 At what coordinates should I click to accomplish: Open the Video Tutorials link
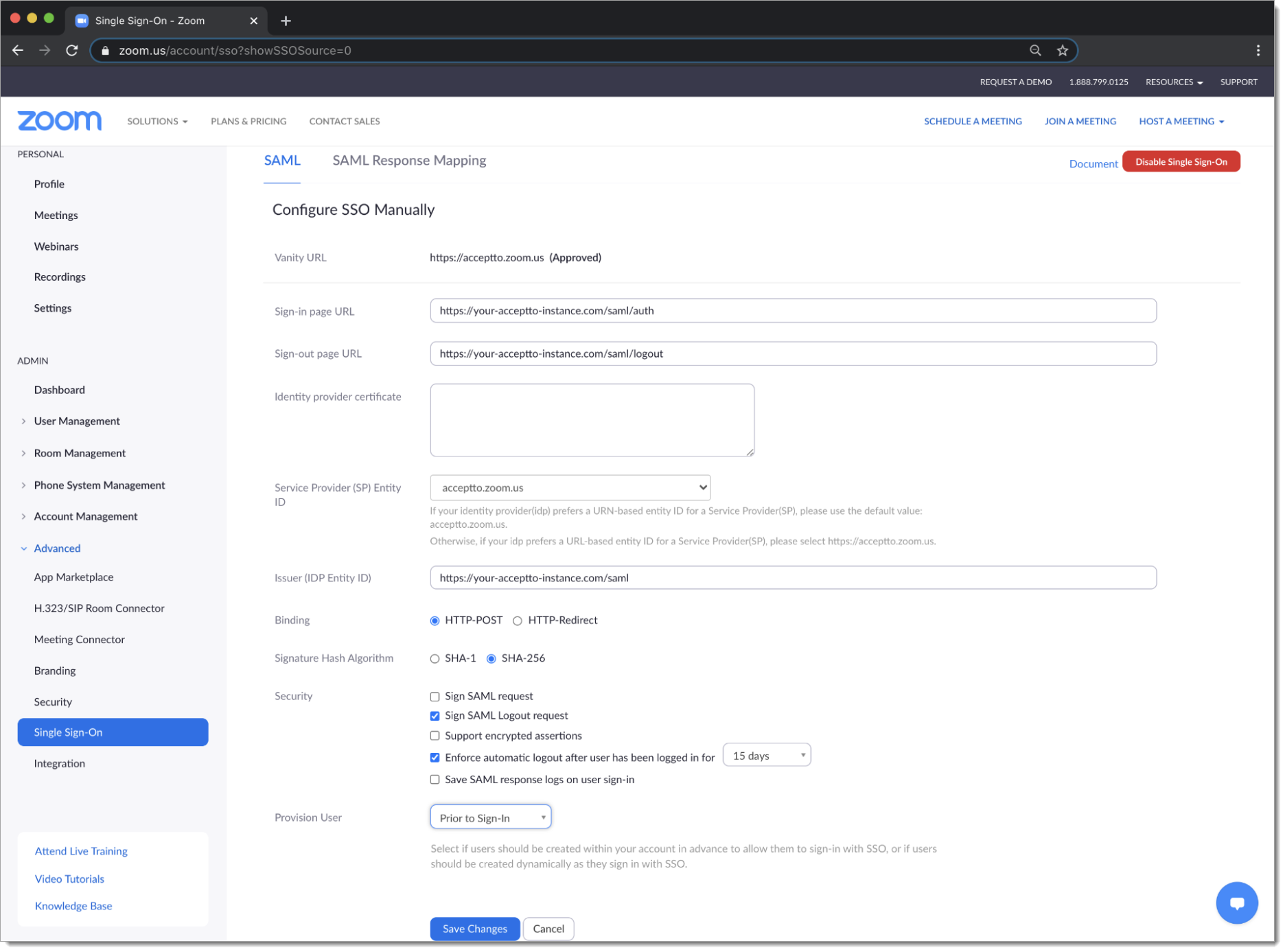[69, 879]
